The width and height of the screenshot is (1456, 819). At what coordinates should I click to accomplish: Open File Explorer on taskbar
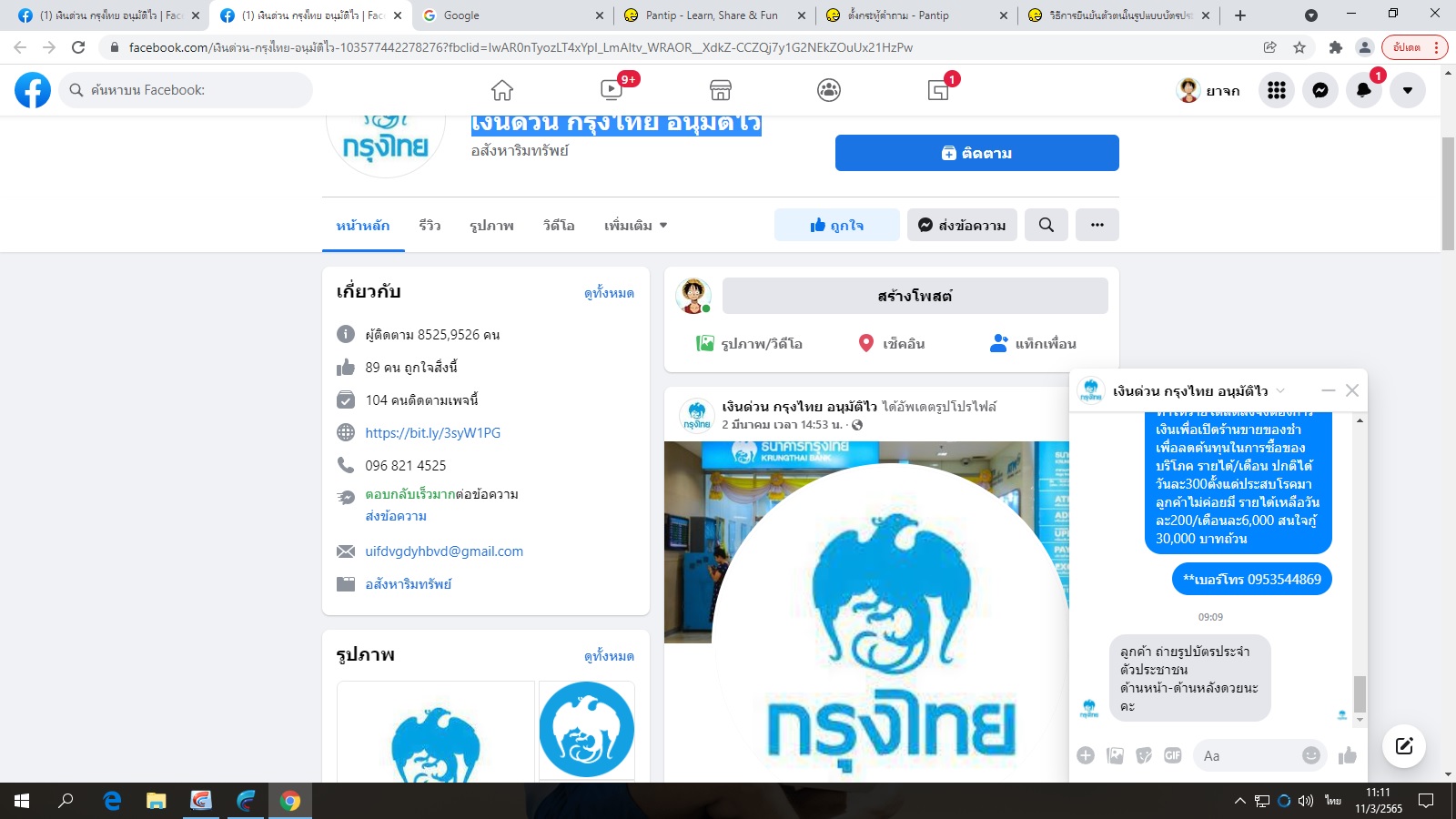pyautogui.click(x=156, y=801)
